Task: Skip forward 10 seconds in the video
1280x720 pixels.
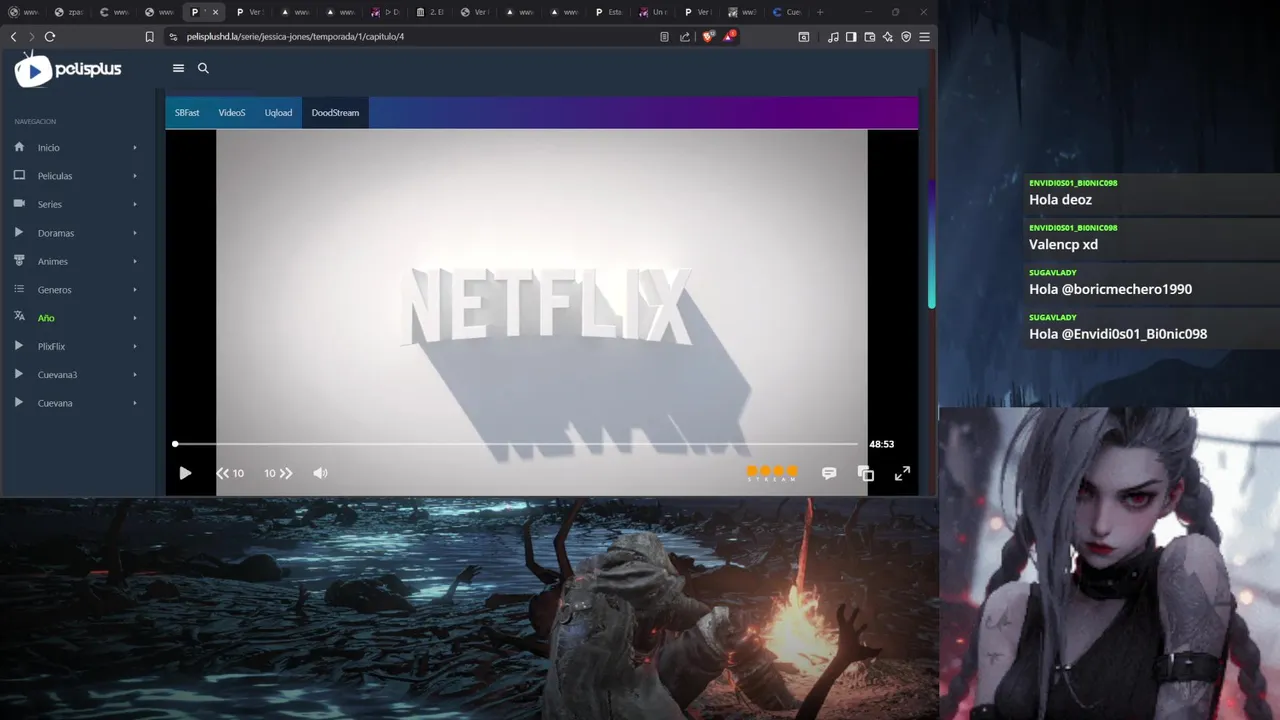Action: [x=278, y=473]
